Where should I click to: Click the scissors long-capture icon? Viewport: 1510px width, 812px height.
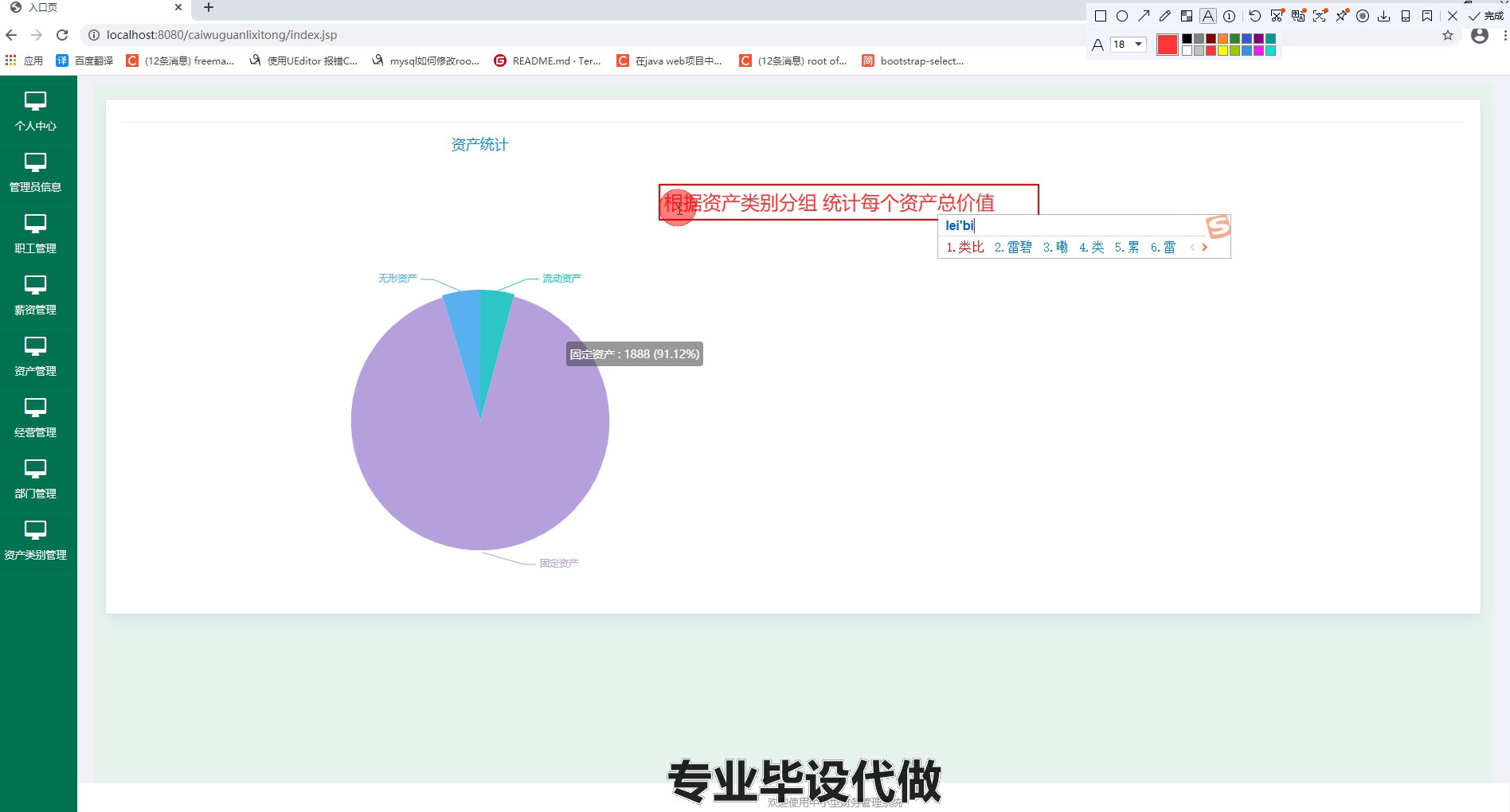coord(1277,16)
